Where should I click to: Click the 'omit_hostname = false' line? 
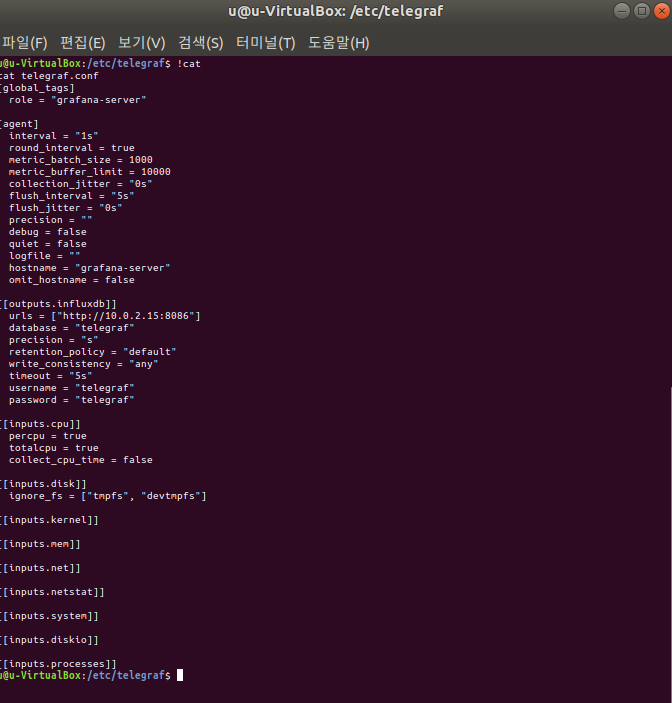click(72, 280)
